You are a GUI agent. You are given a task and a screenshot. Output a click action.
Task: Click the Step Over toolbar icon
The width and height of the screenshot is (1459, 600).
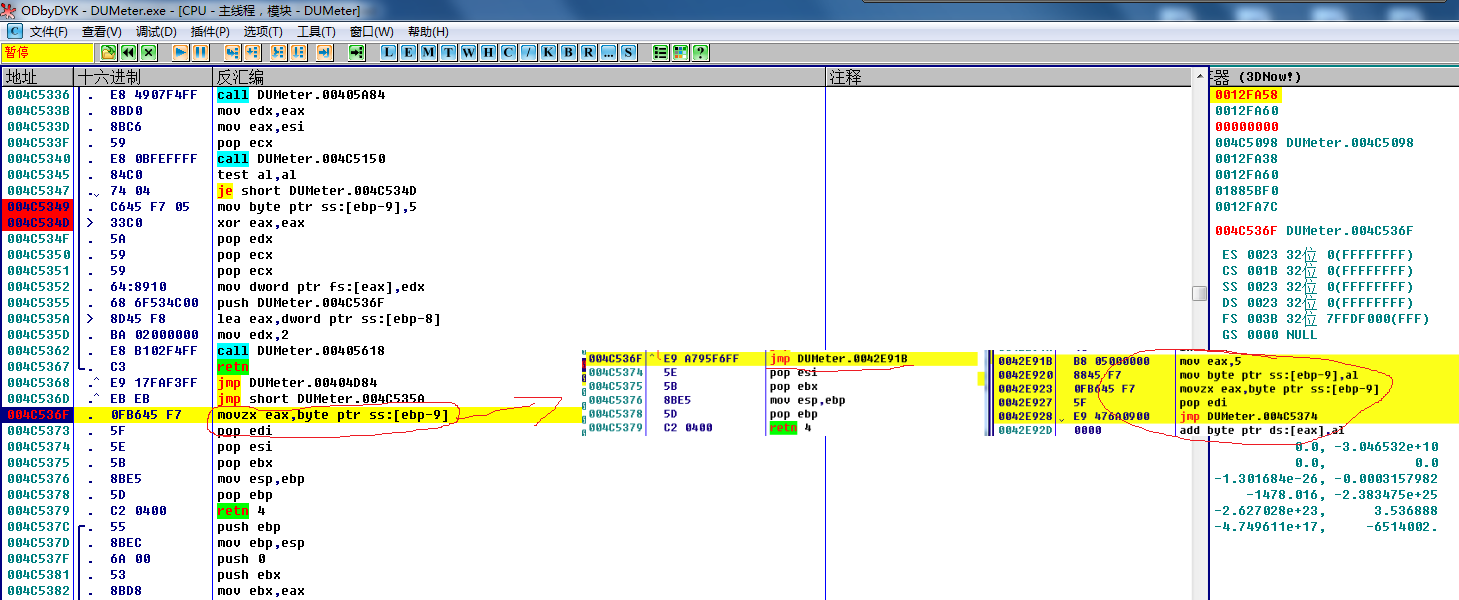(x=253, y=52)
